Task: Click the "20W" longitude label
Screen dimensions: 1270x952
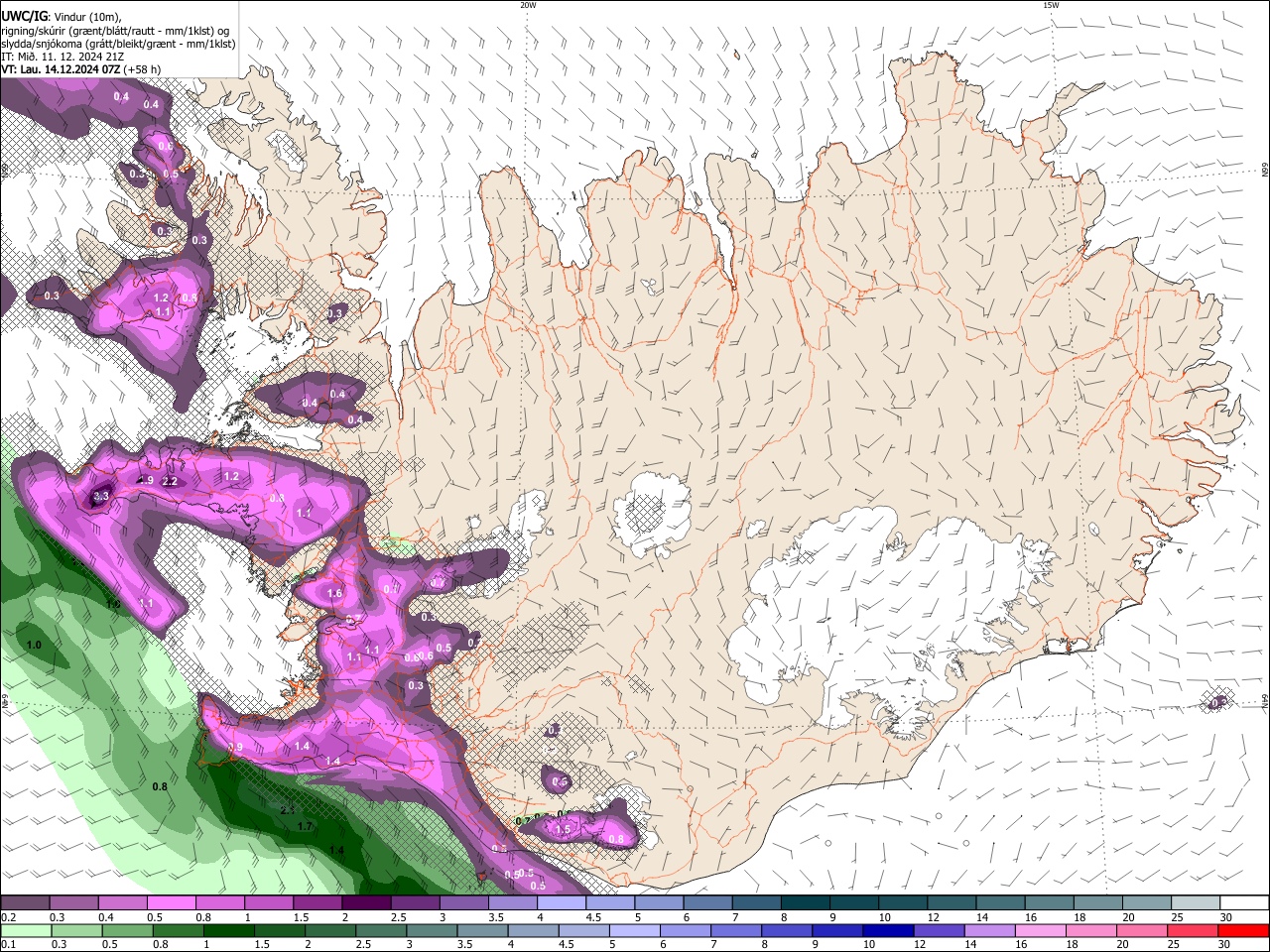Action: click(528, 5)
